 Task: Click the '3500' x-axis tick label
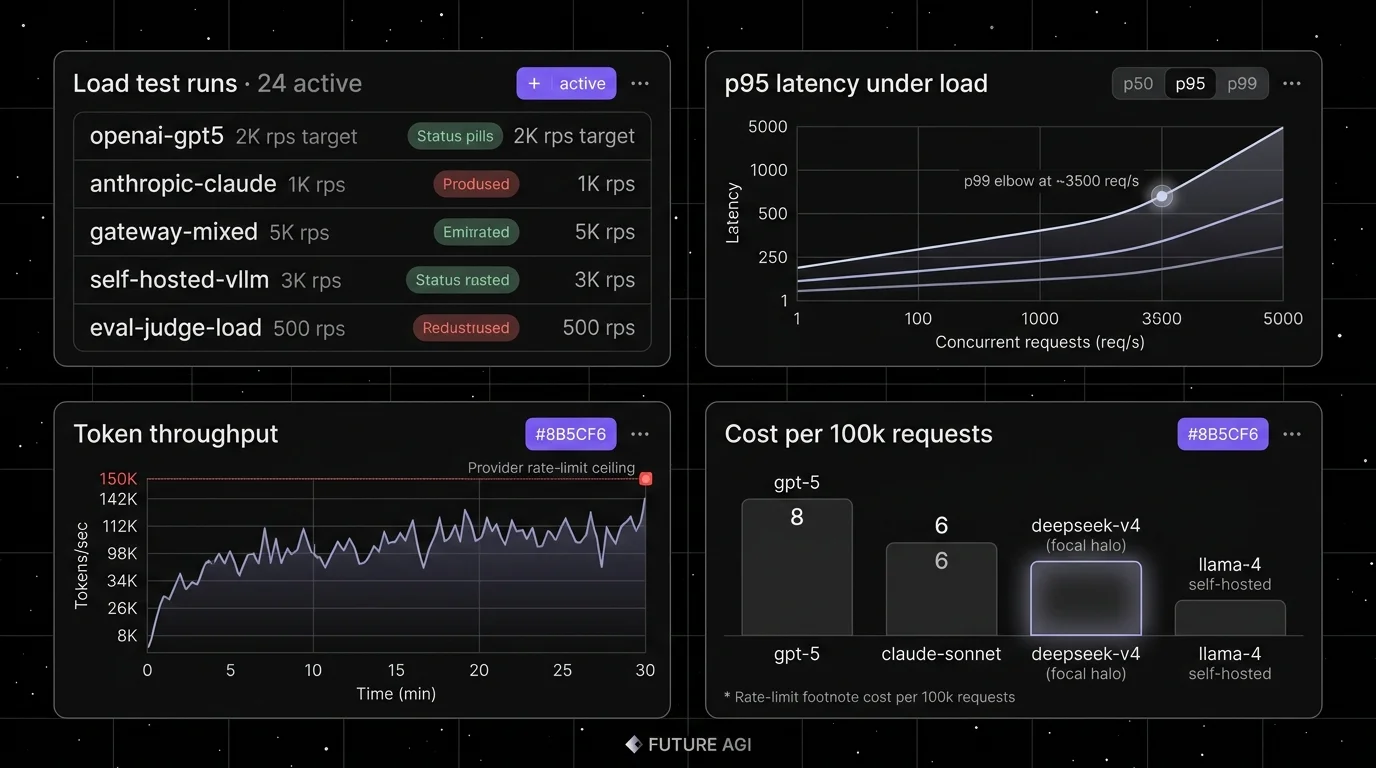[x=1161, y=319]
